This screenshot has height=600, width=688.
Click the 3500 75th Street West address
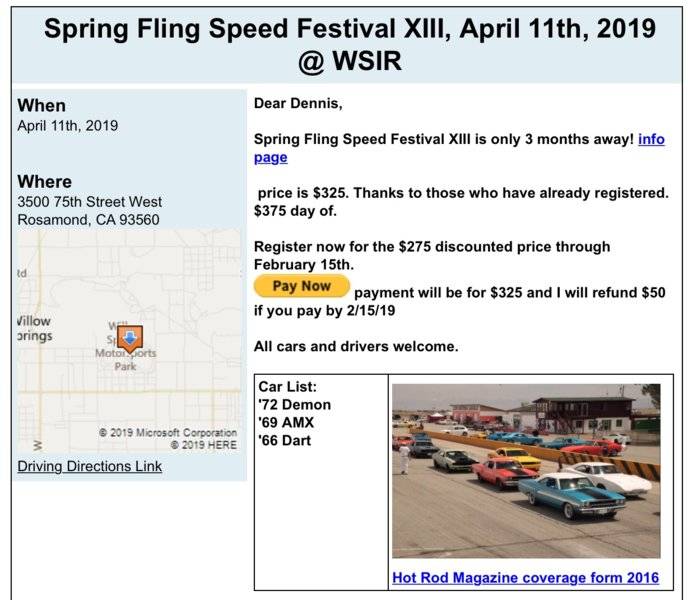click(x=90, y=202)
